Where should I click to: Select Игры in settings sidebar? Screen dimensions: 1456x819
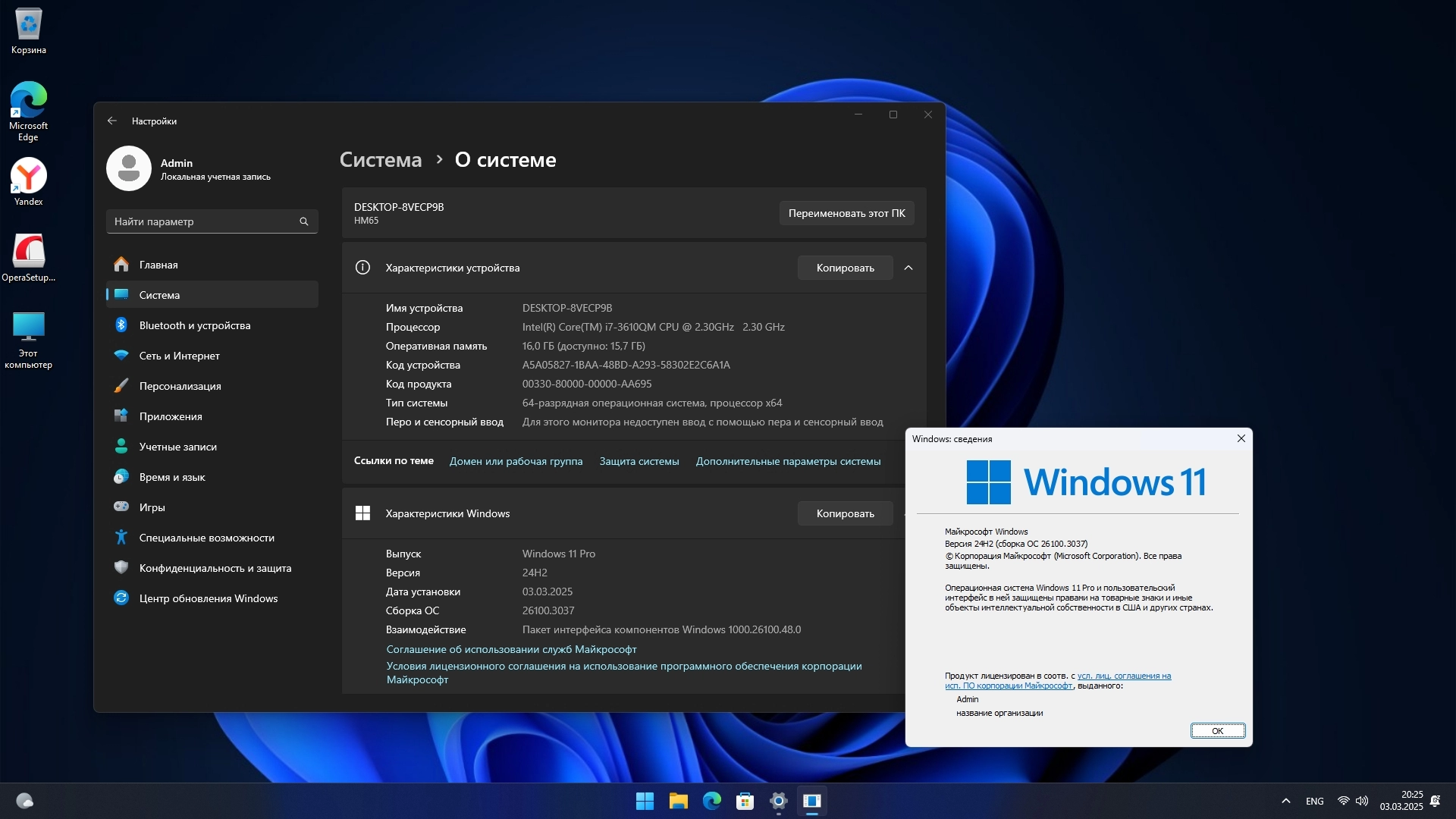152,507
